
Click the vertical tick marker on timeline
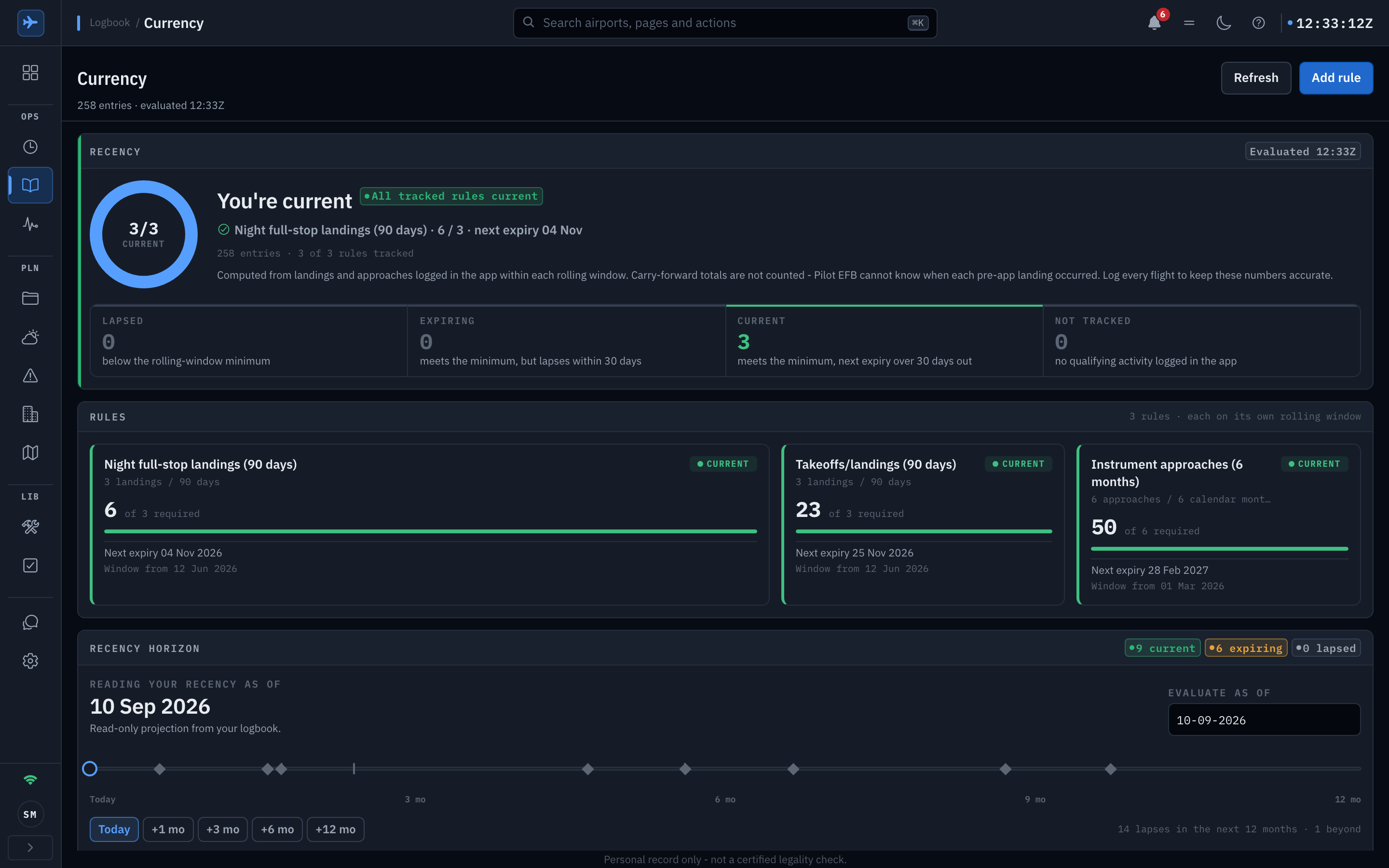click(354, 768)
